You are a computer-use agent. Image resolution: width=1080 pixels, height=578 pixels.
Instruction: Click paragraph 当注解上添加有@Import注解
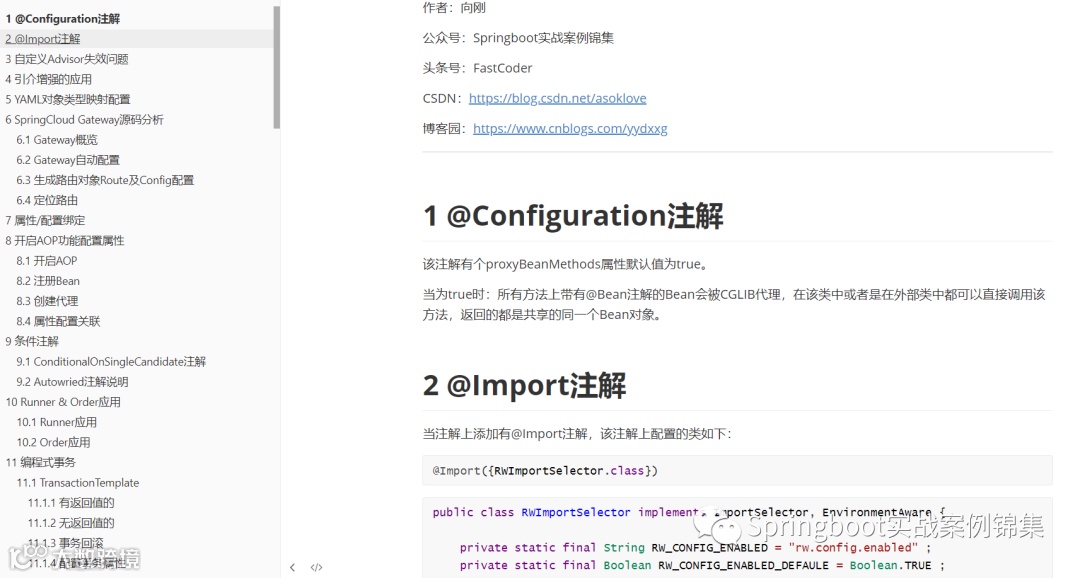pyautogui.click(x=577, y=433)
